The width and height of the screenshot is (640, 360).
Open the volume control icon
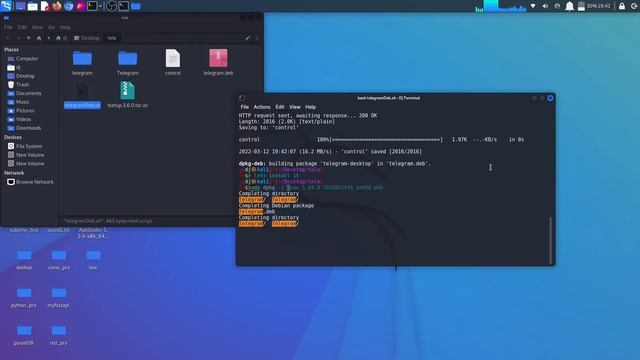point(545,6)
